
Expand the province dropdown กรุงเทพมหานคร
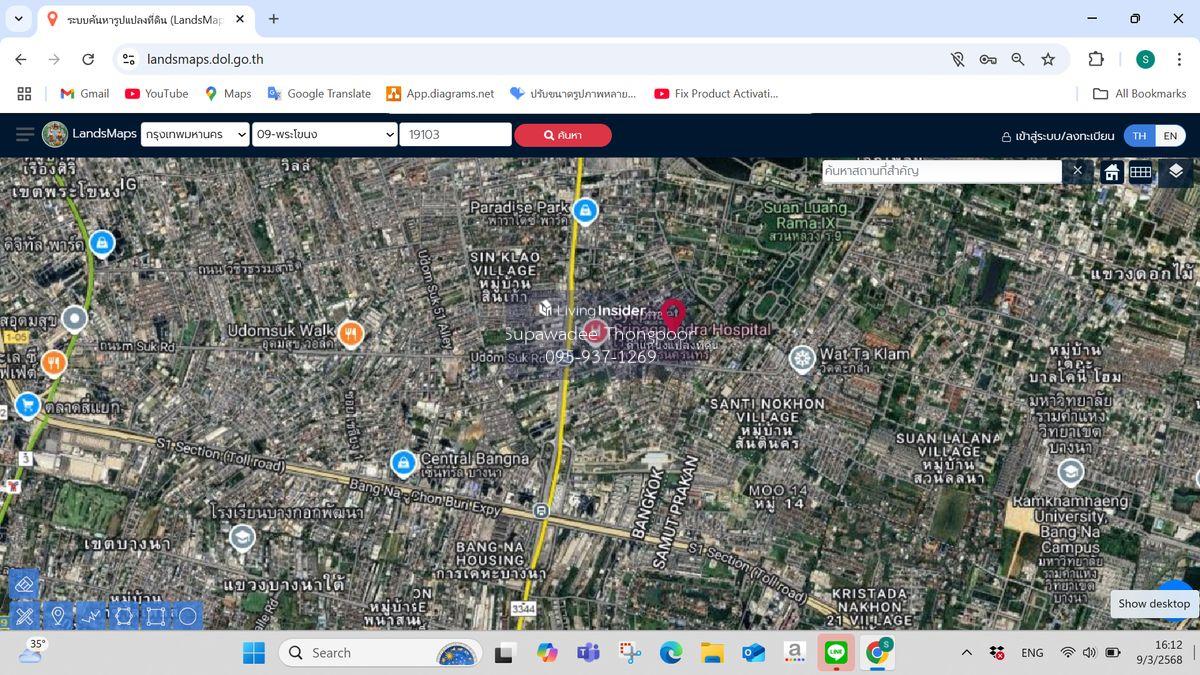tap(194, 134)
